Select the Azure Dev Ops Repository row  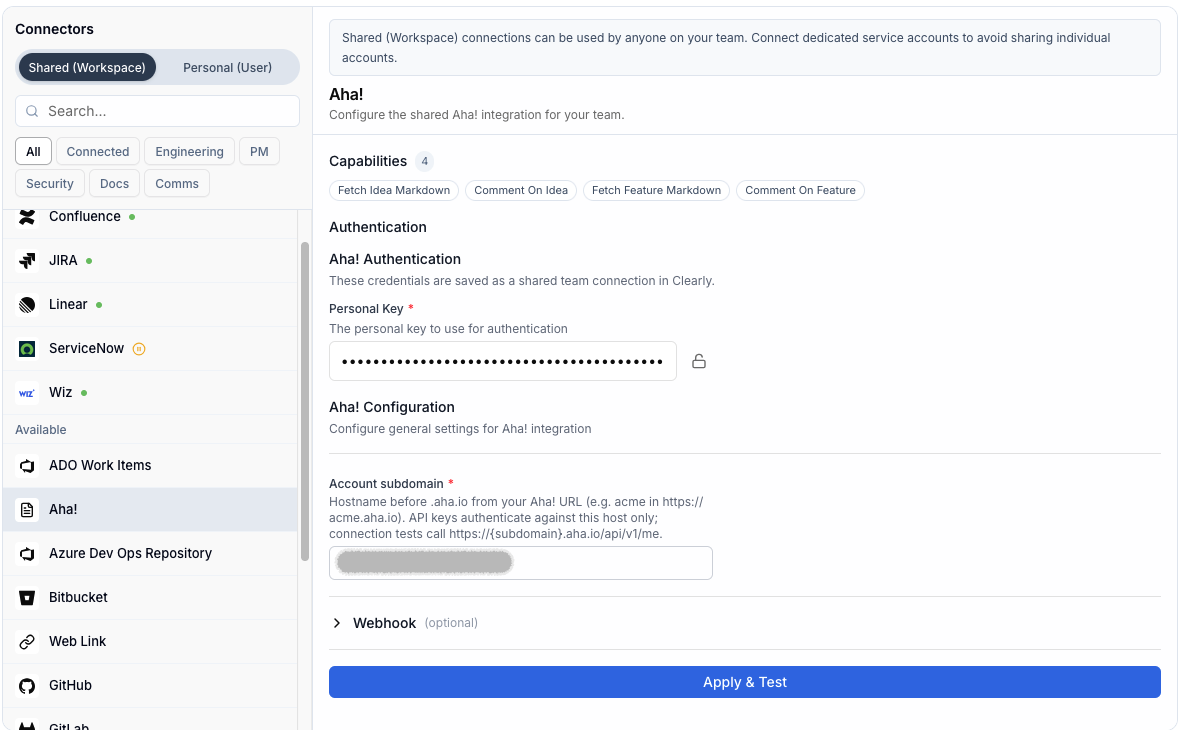(x=151, y=554)
